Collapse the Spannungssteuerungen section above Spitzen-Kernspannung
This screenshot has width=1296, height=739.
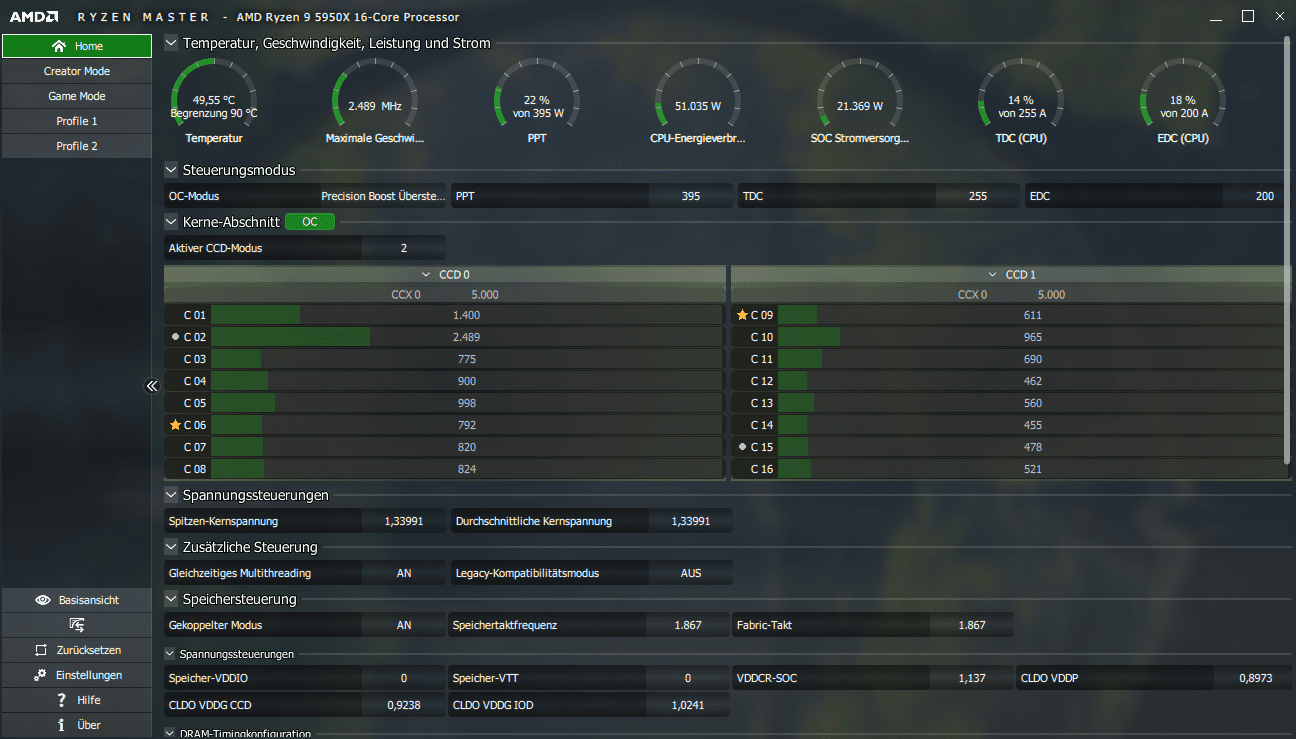click(x=171, y=495)
